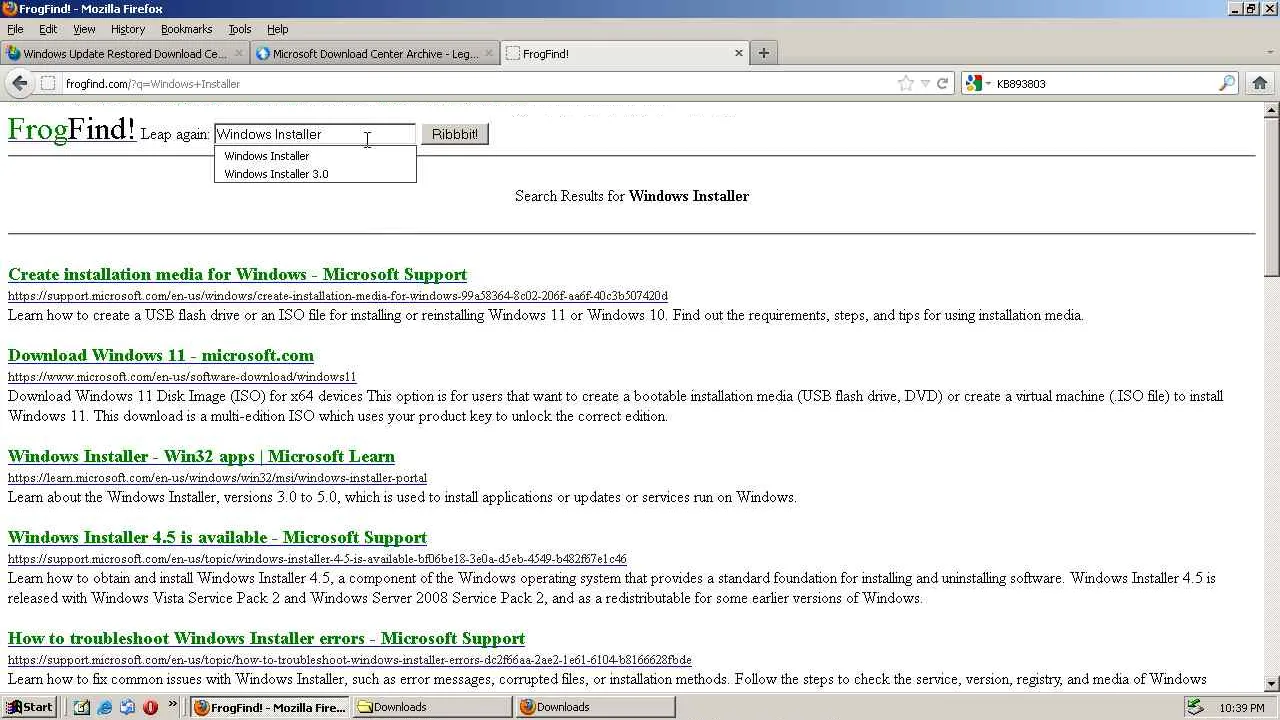Click the vertical scrollbar thumb

[1271, 196]
